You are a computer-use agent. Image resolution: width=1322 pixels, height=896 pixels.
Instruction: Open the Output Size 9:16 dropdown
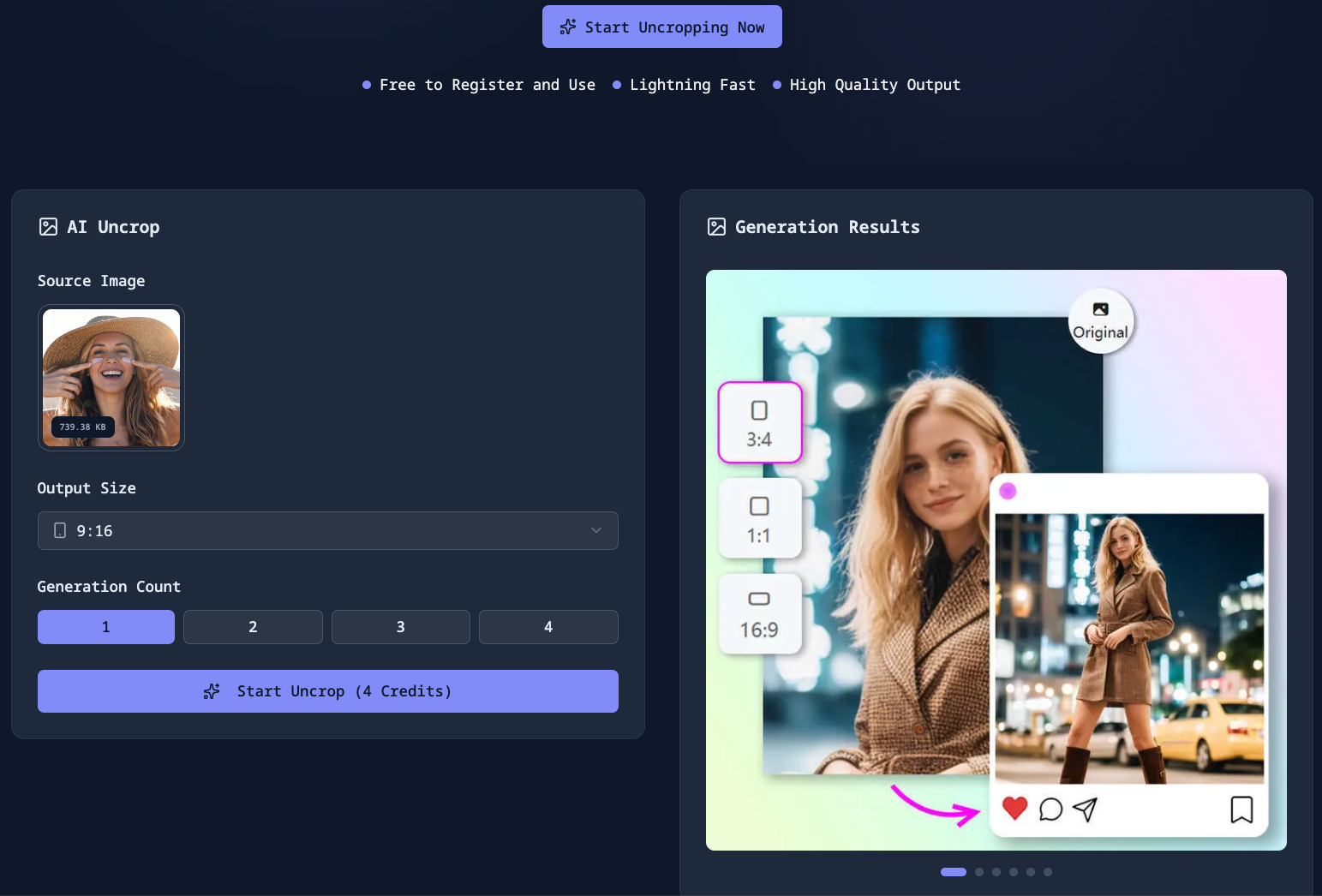pyautogui.click(x=327, y=531)
